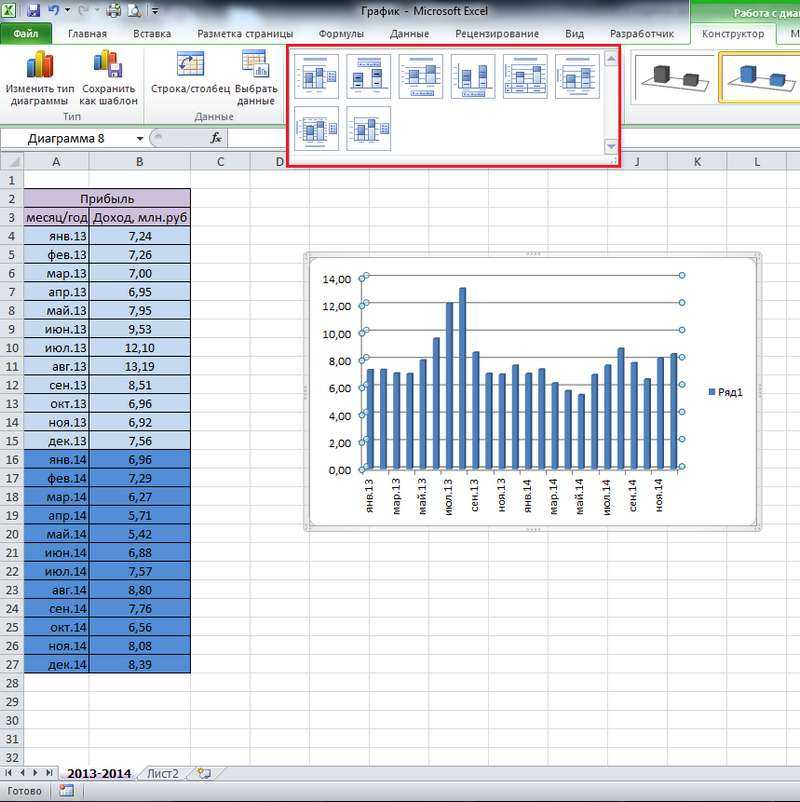Click the Redo arrow in quick access toolbar

83,10
